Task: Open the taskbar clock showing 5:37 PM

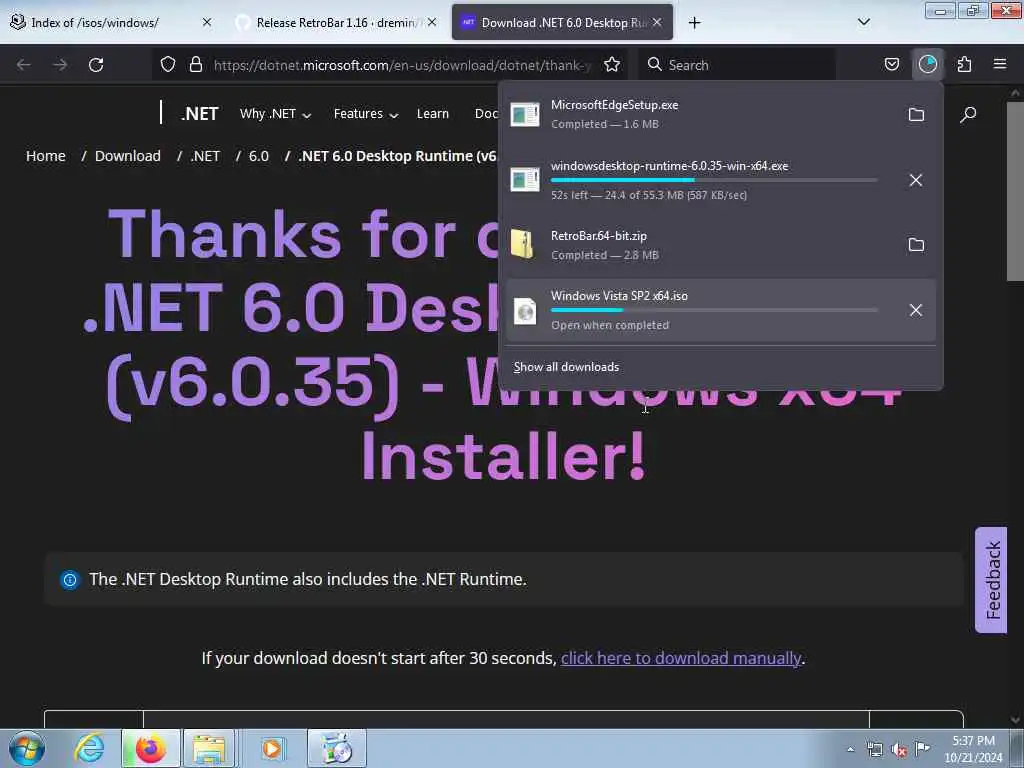Action: pos(973,749)
